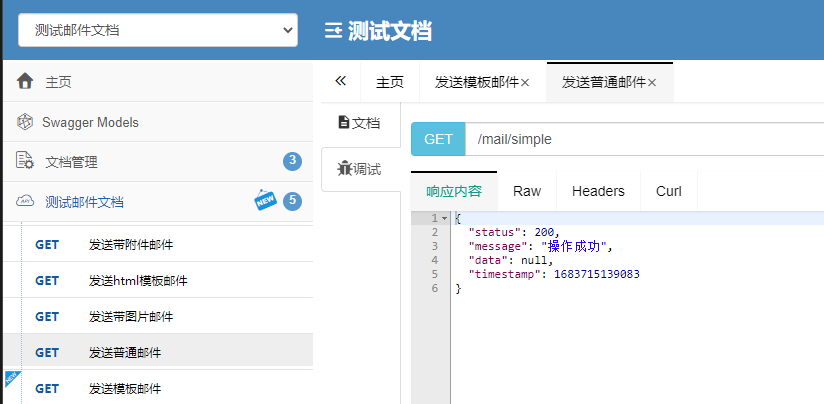The image size is (824, 404).
Task: Click the /mail/simple URL input field
Action: pyautogui.click(x=640, y=139)
